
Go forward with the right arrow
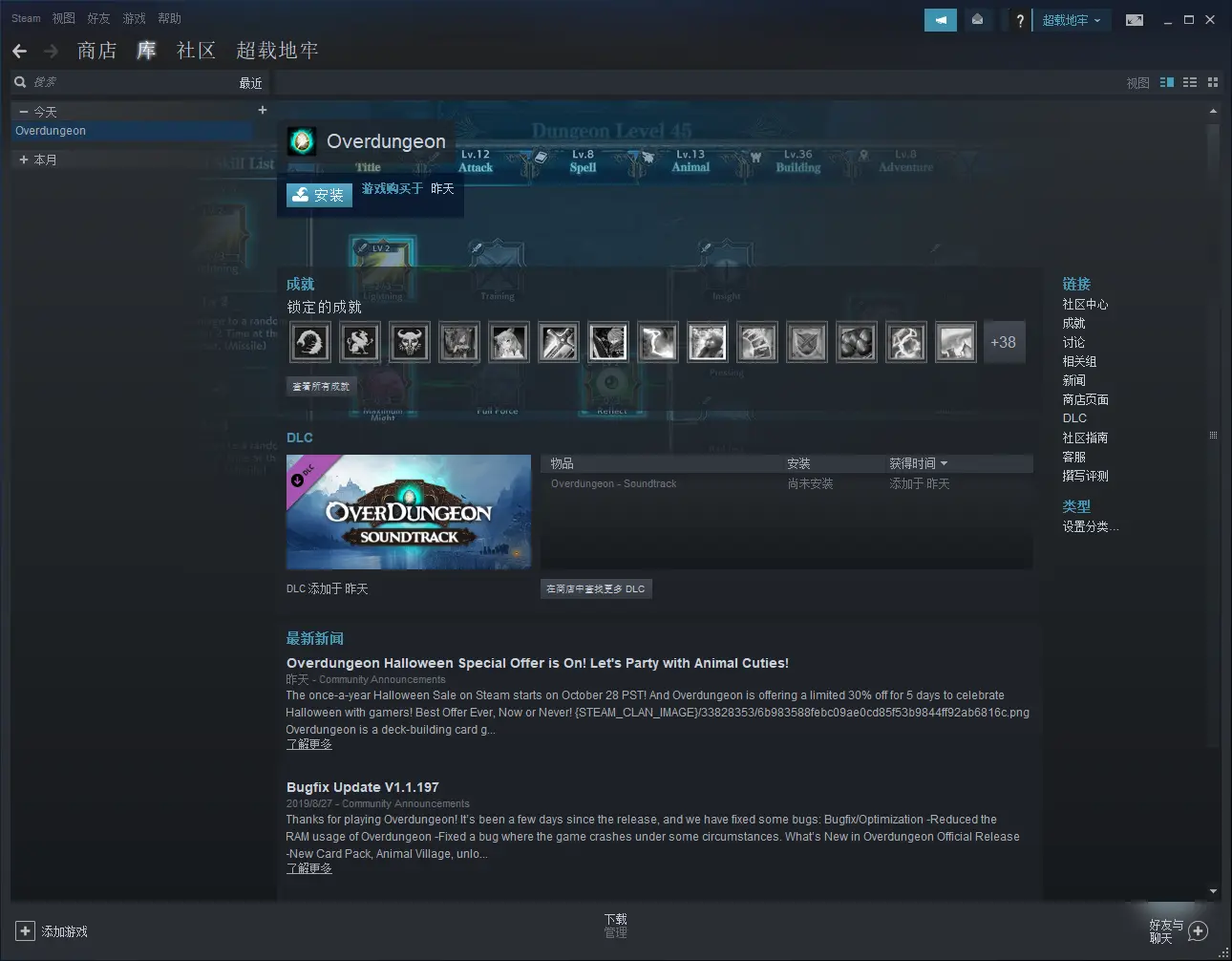pos(52,51)
